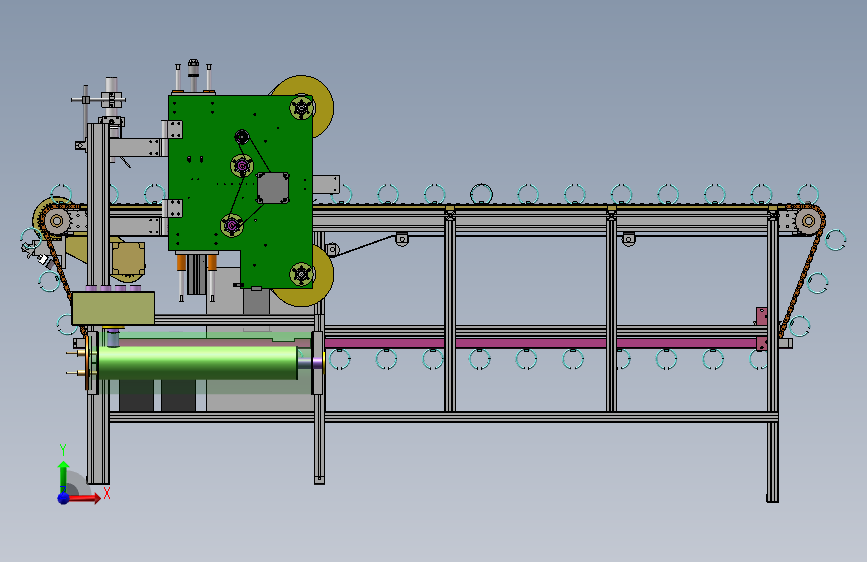
Task: Select the upper purple-centered pulley on plate
Action: [x=242, y=165]
